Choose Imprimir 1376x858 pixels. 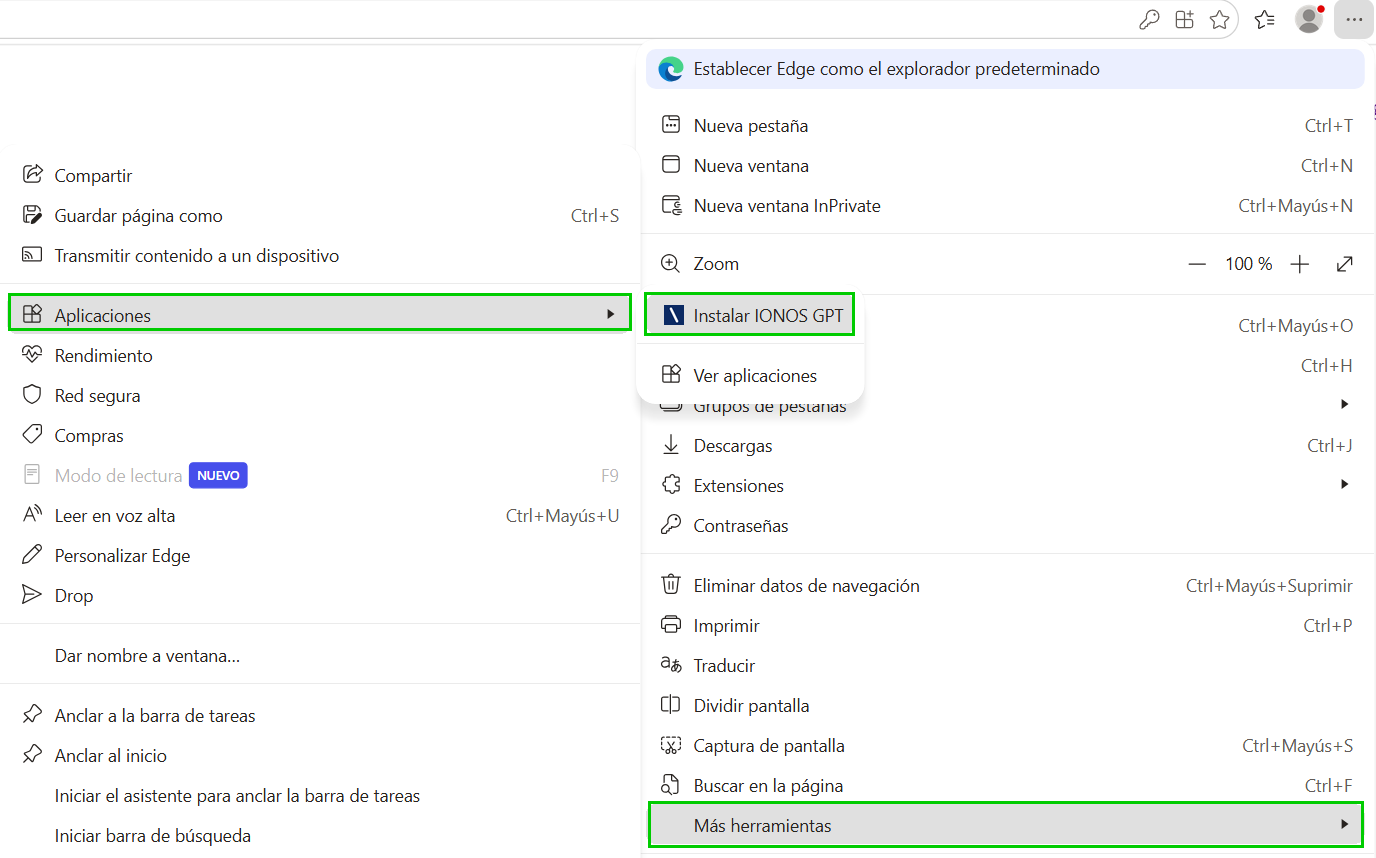(x=1005, y=626)
